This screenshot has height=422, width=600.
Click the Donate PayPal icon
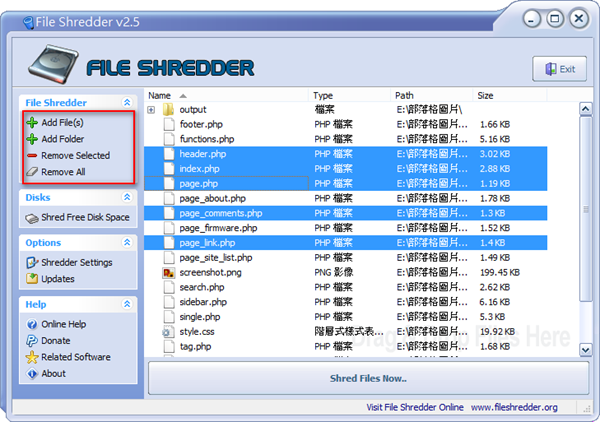32,341
